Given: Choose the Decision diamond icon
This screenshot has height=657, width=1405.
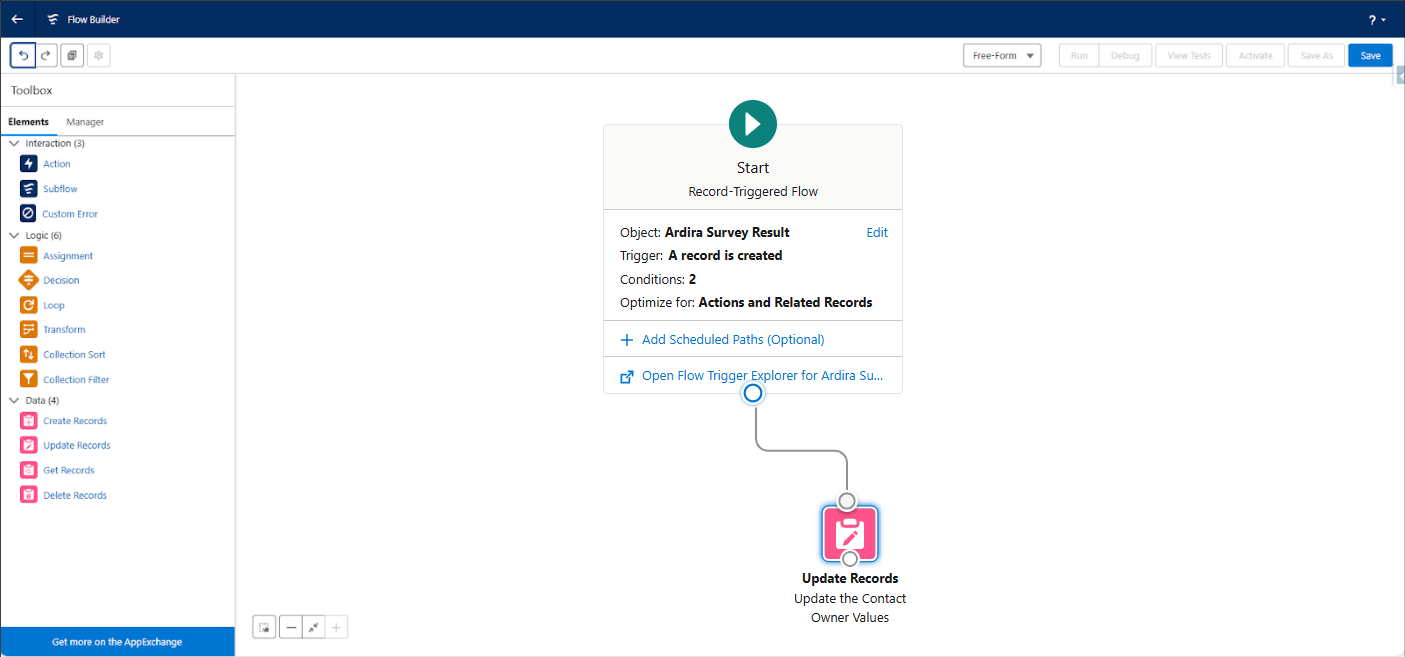Looking at the screenshot, I should coord(28,280).
